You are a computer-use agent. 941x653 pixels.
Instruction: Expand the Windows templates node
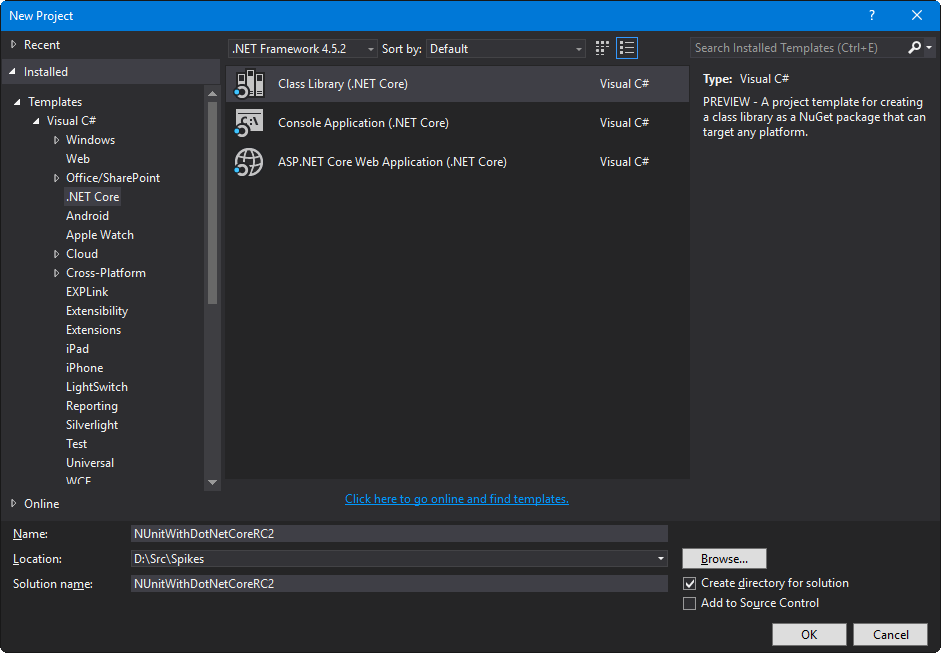coord(58,139)
